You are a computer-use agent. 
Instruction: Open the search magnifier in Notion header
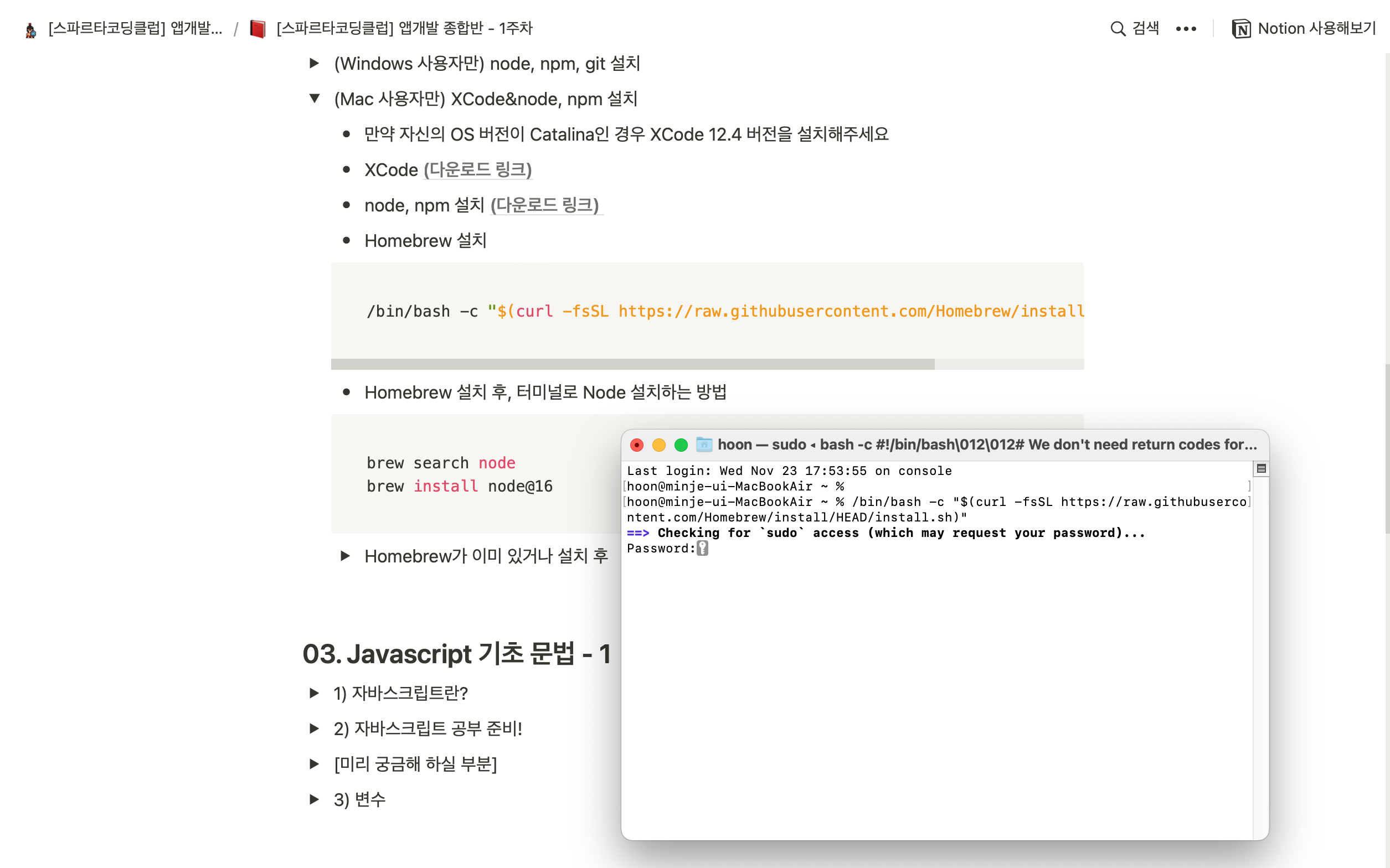(1118, 28)
